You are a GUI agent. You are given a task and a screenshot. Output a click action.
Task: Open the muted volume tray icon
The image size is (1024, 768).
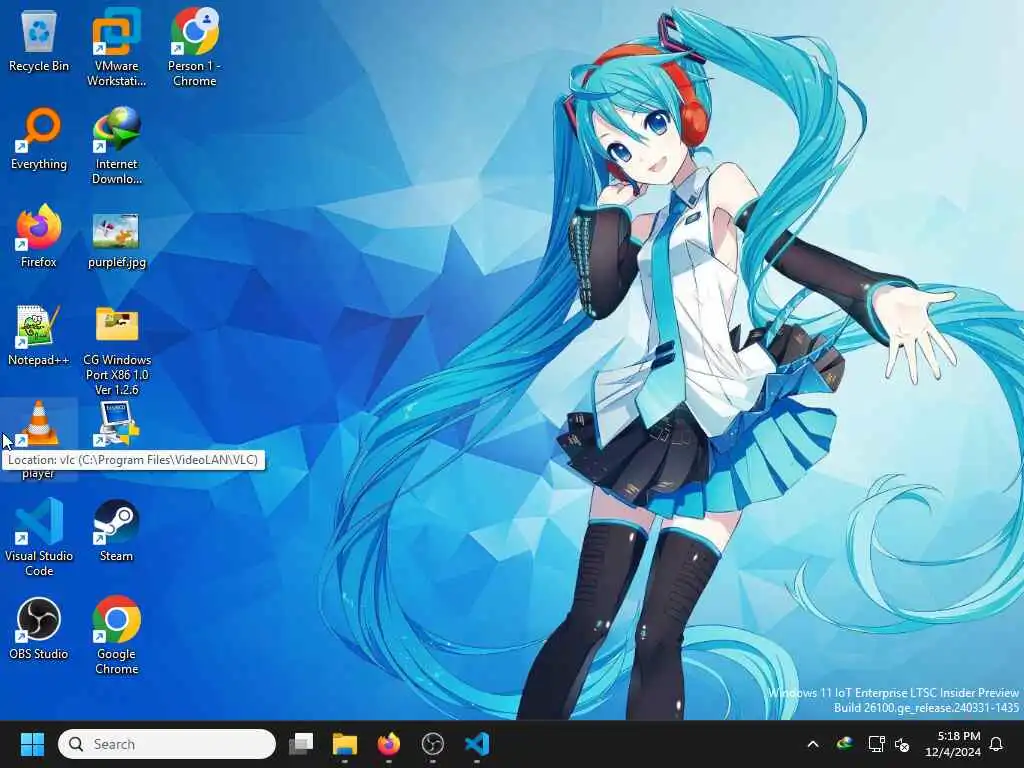pyautogui.click(x=902, y=744)
